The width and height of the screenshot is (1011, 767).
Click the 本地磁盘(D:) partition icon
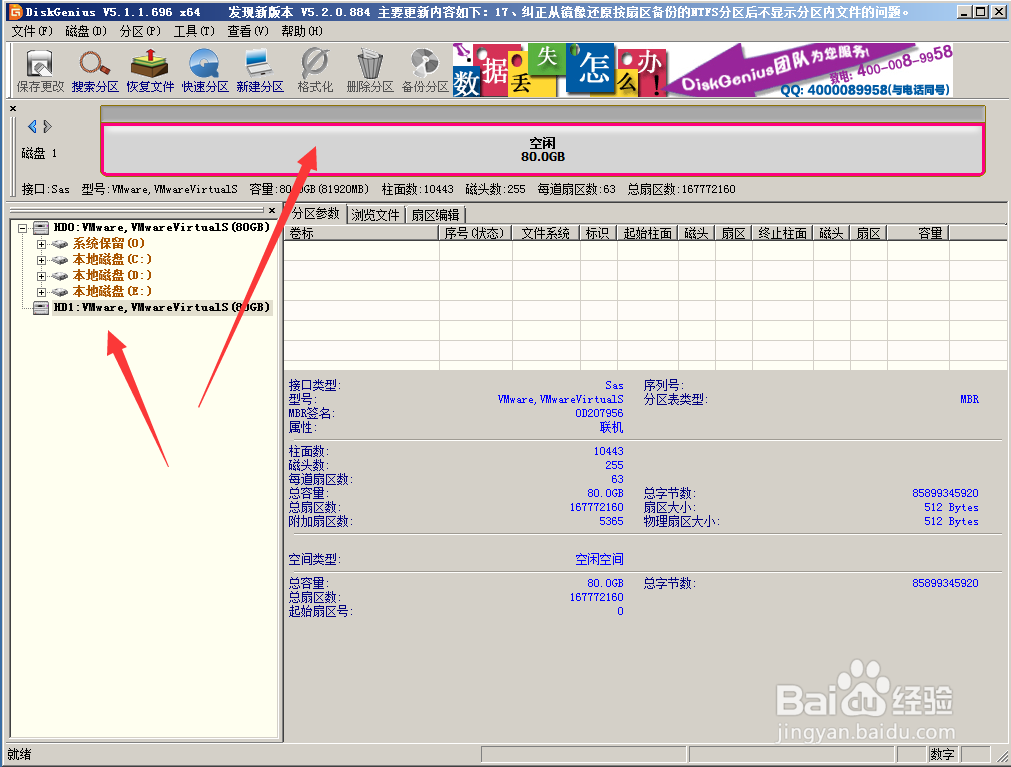coord(60,276)
